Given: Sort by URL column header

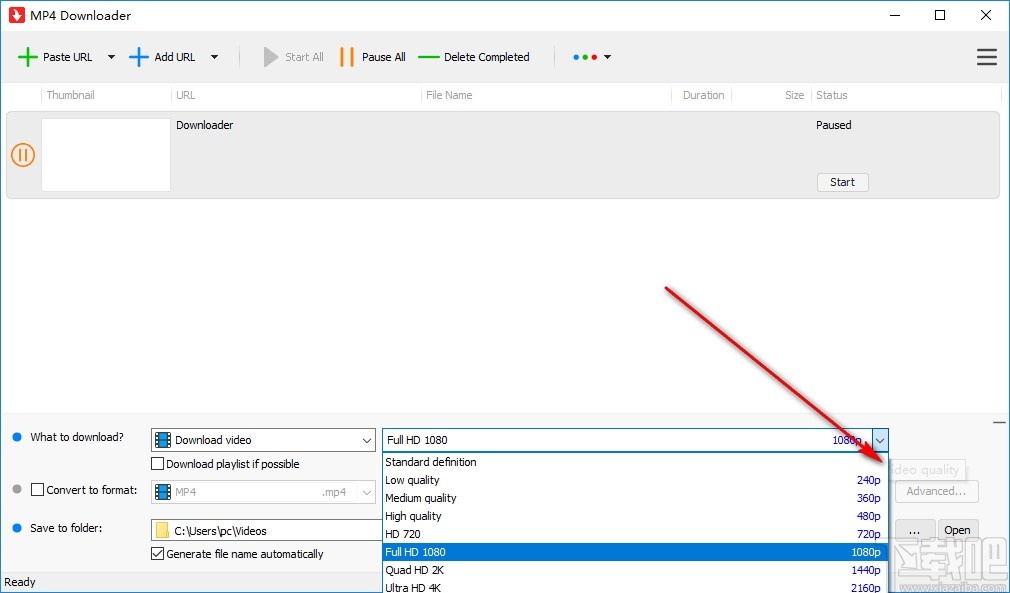Looking at the screenshot, I should (186, 95).
